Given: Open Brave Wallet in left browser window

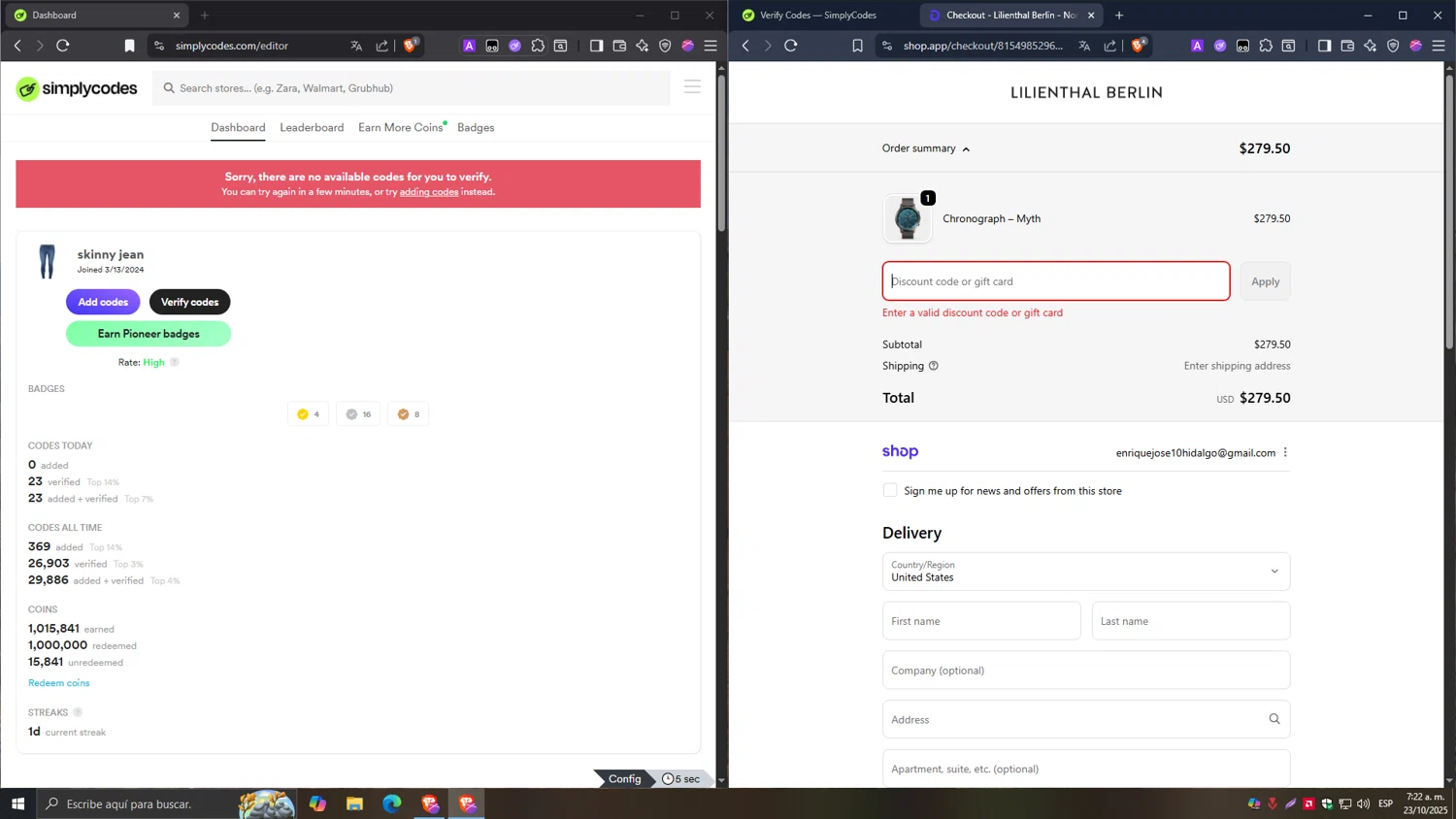Looking at the screenshot, I should [619, 46].
